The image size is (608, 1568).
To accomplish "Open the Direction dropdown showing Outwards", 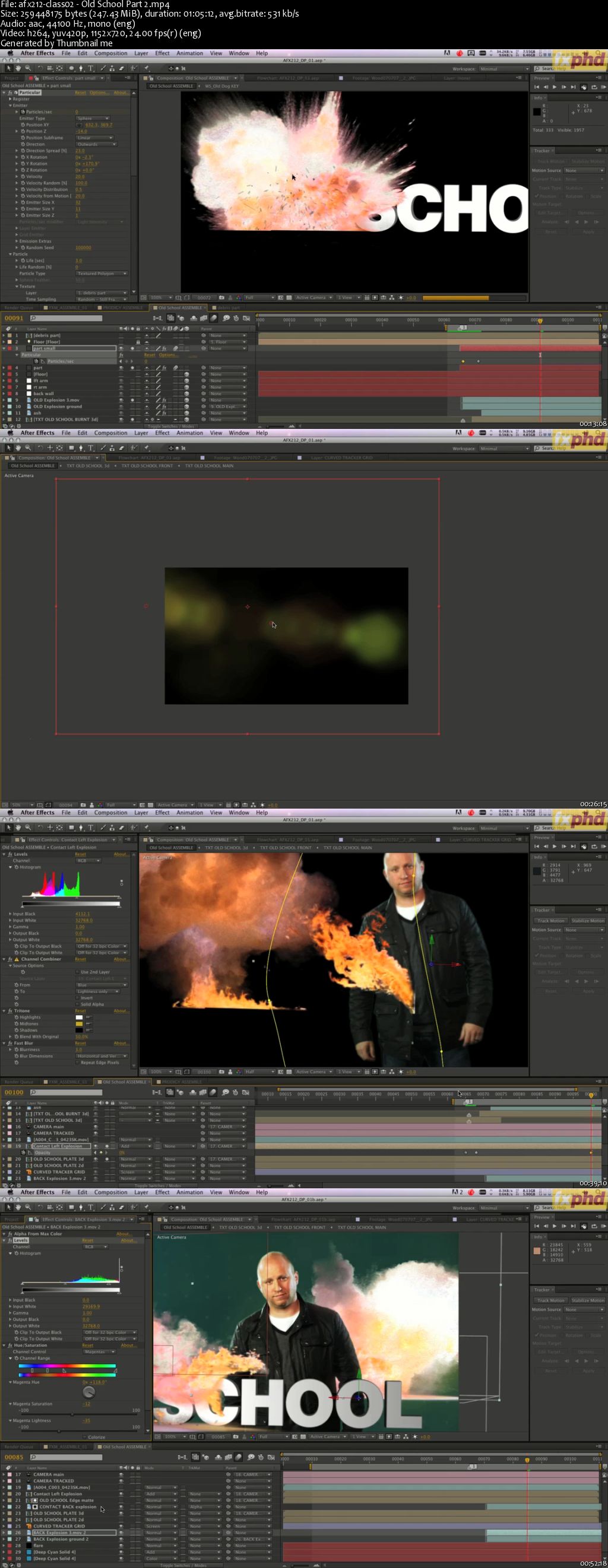I will 95,144.
